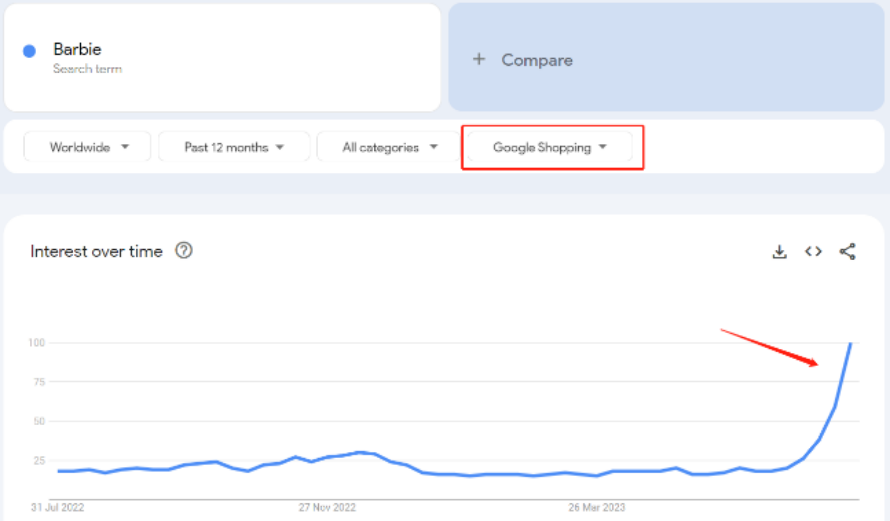Click the 27 Nov 2022 date label
The image size is (890, 521).
pyautogui.click(x=327, y=507)
